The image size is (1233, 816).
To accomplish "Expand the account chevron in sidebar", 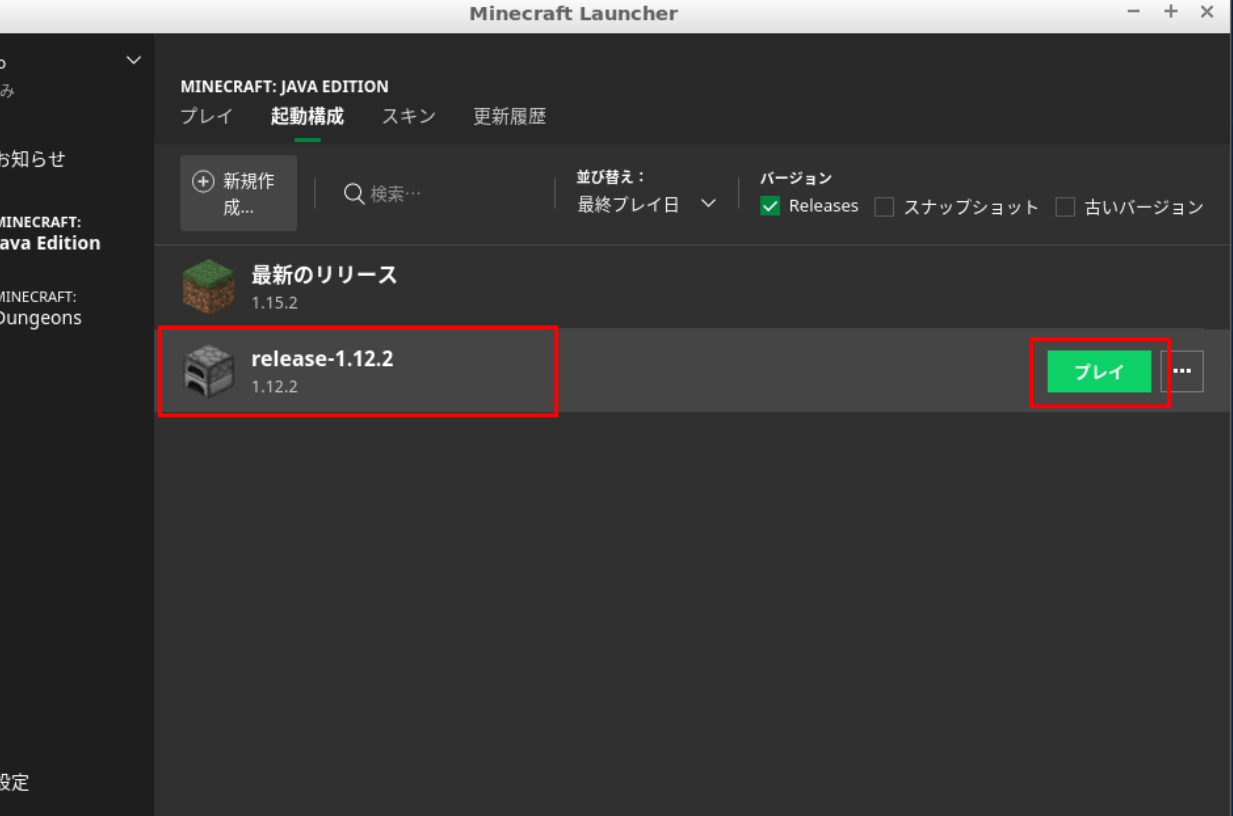I will pyautogui.click(x=134, y=61).
